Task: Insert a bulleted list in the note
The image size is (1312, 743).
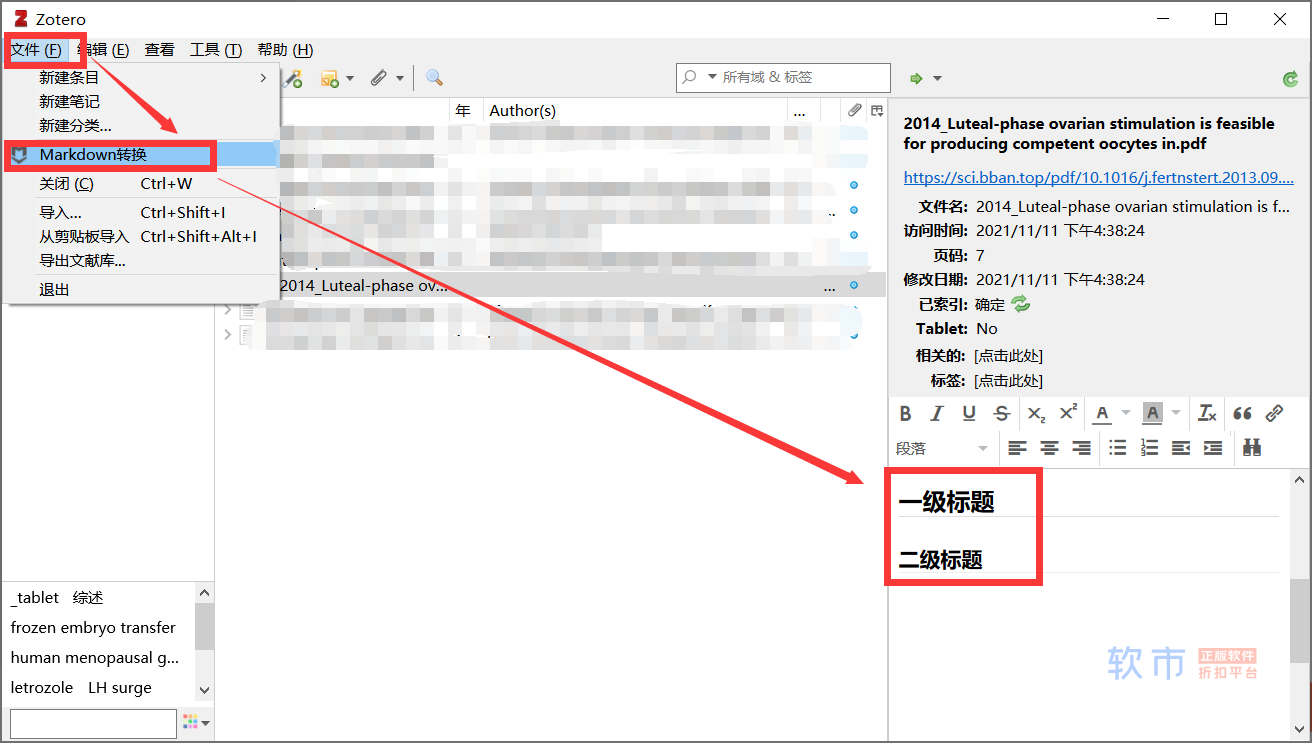Action: [1117, 448]
